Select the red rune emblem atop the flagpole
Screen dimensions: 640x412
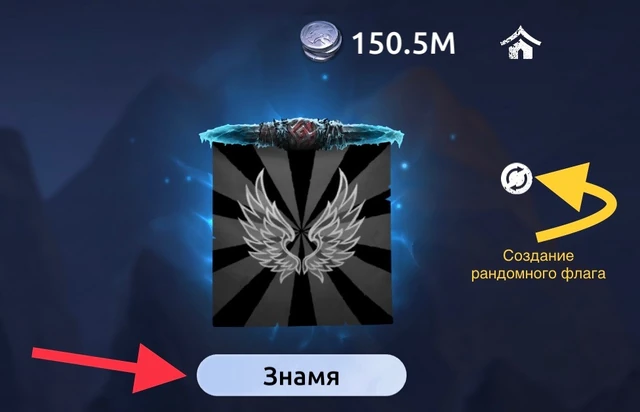[297, 131]
